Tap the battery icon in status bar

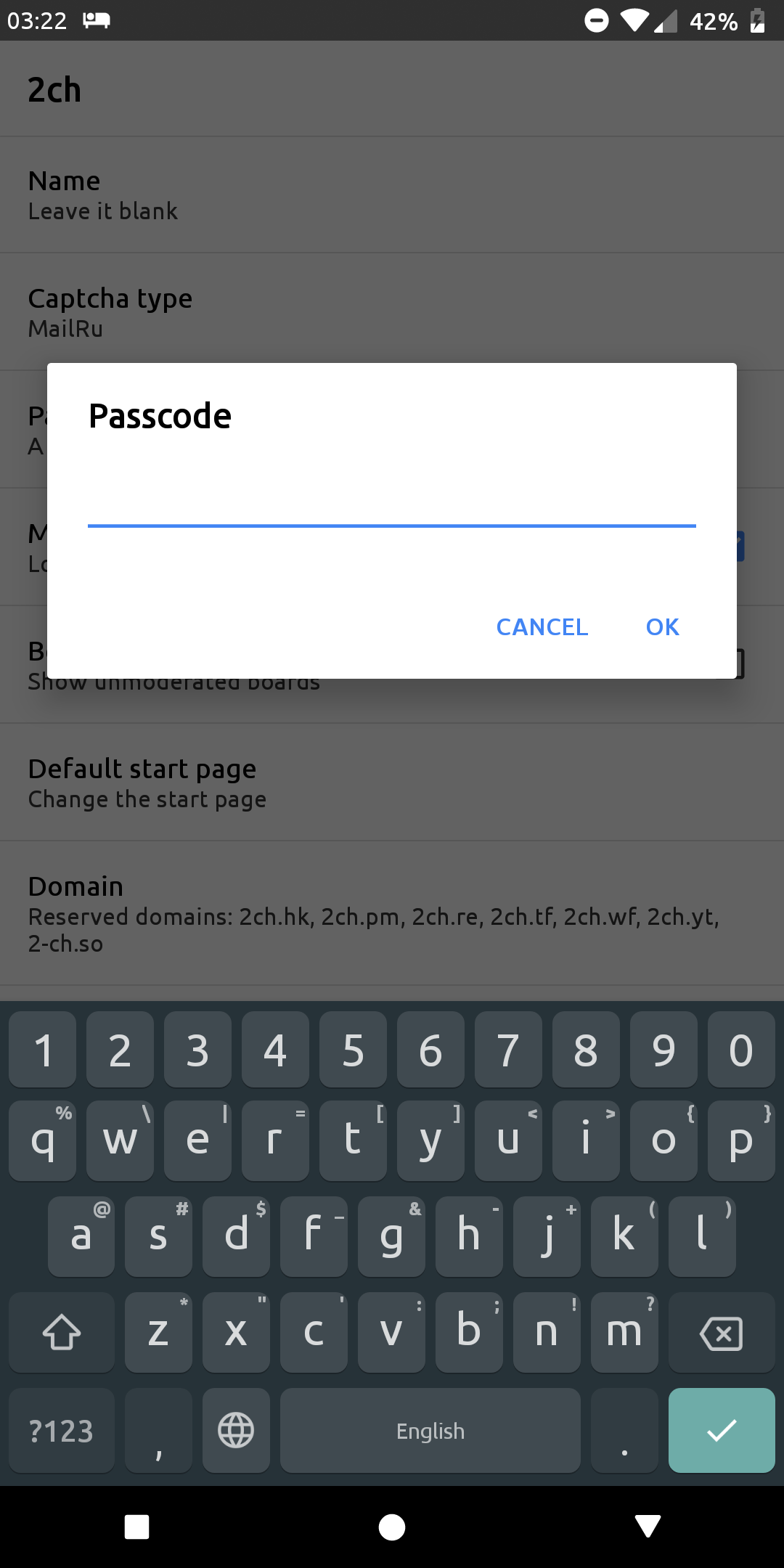pyautogui.click(x=757, y=20)
